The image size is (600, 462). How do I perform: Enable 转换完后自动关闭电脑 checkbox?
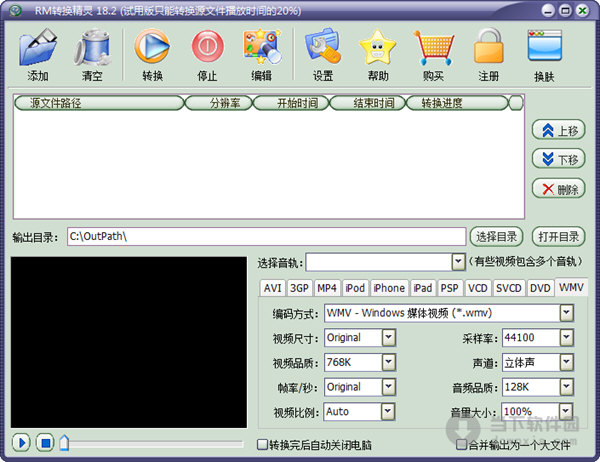(x=262, y=444)
